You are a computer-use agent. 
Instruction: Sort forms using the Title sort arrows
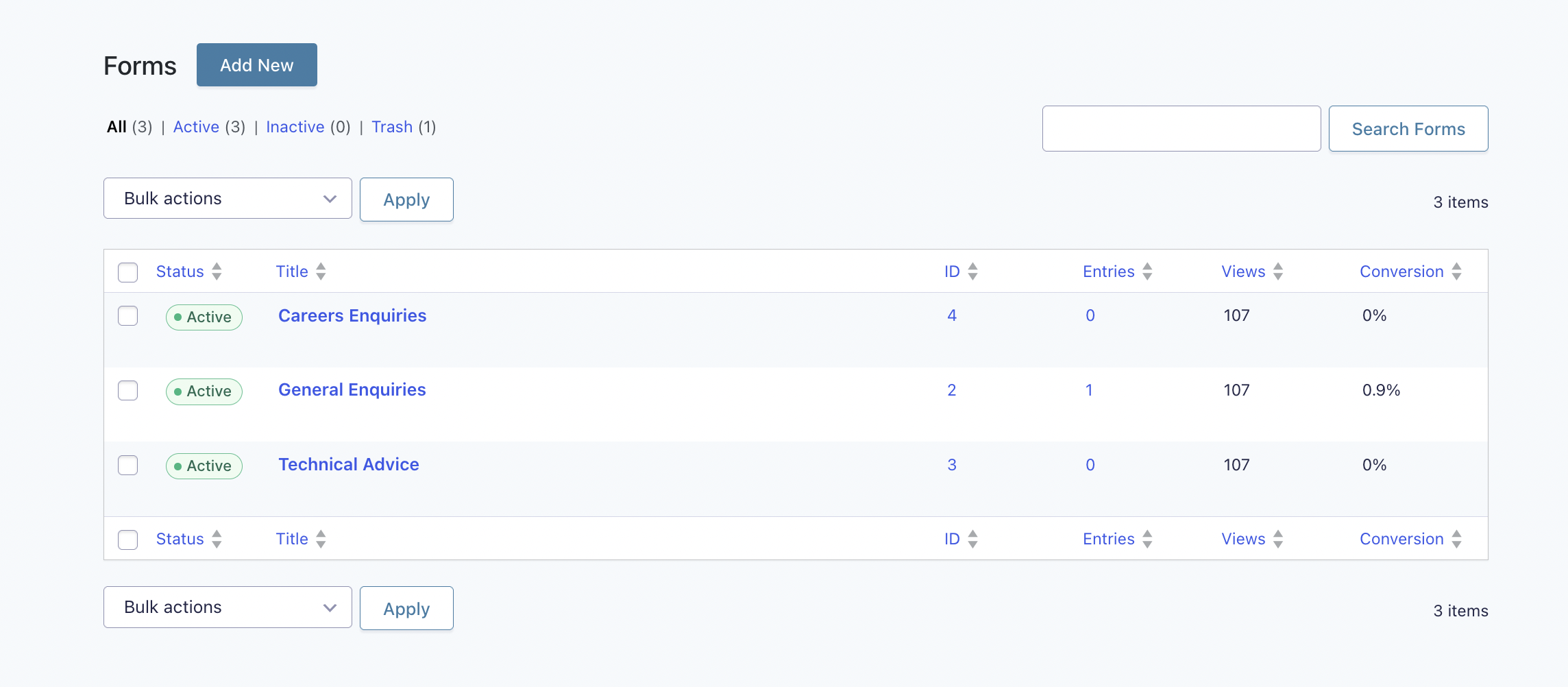321,272
